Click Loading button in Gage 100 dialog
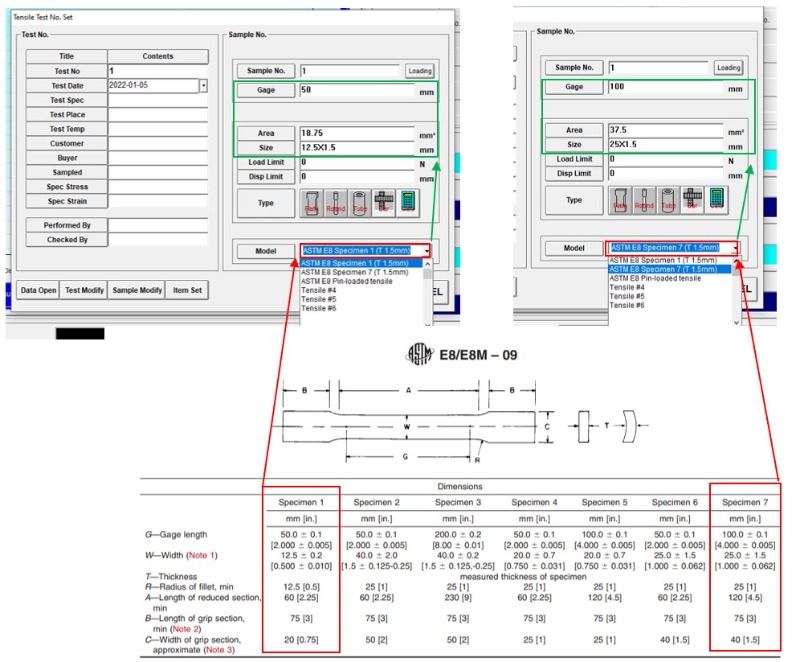The image size is (800, 662). click(729, 67)
